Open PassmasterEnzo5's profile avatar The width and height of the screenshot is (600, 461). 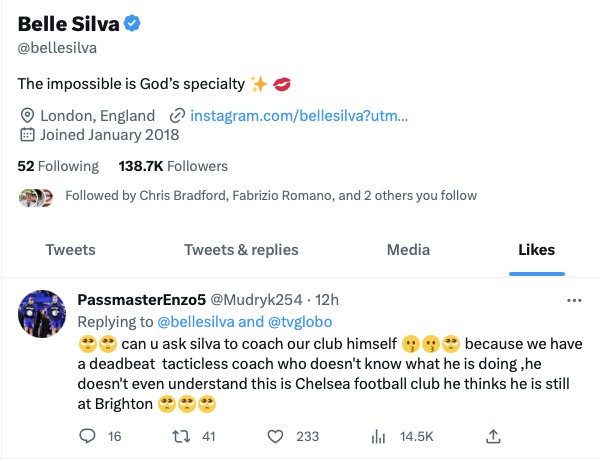pos(43,318)
